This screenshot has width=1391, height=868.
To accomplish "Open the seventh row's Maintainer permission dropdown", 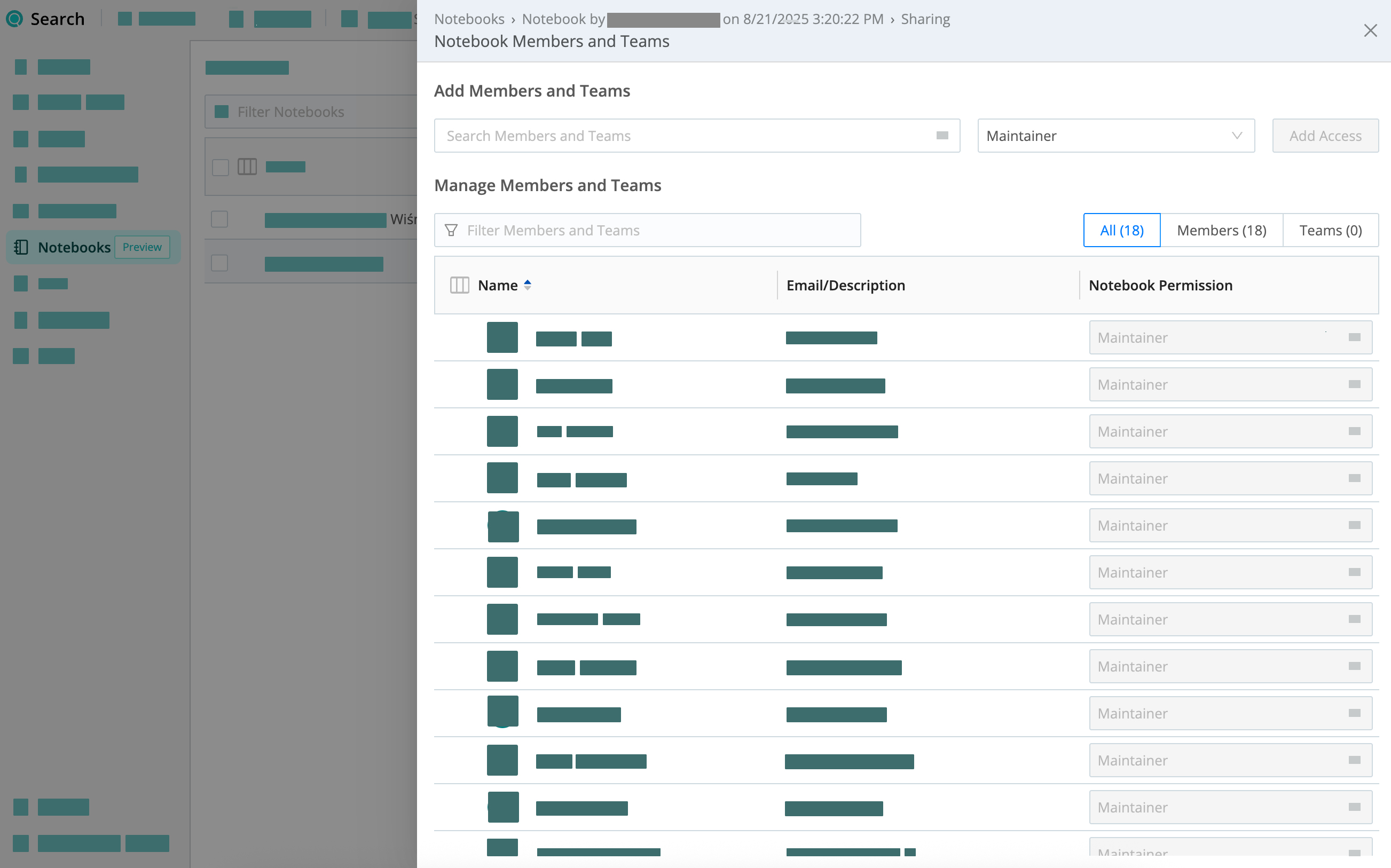I will point(1230,619).
